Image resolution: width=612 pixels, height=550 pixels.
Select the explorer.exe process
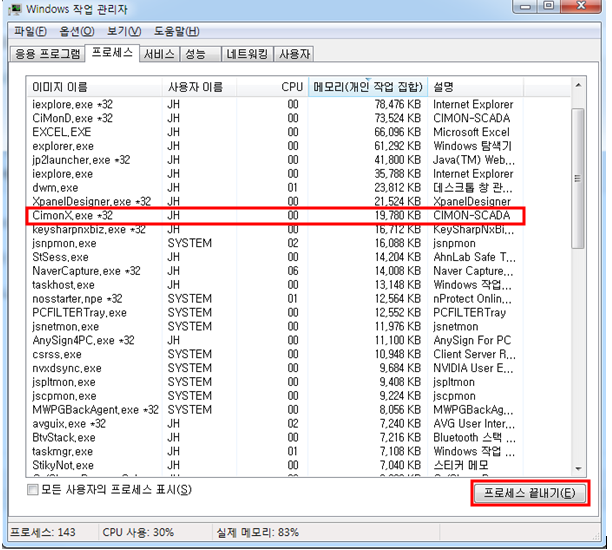[275, 146]
